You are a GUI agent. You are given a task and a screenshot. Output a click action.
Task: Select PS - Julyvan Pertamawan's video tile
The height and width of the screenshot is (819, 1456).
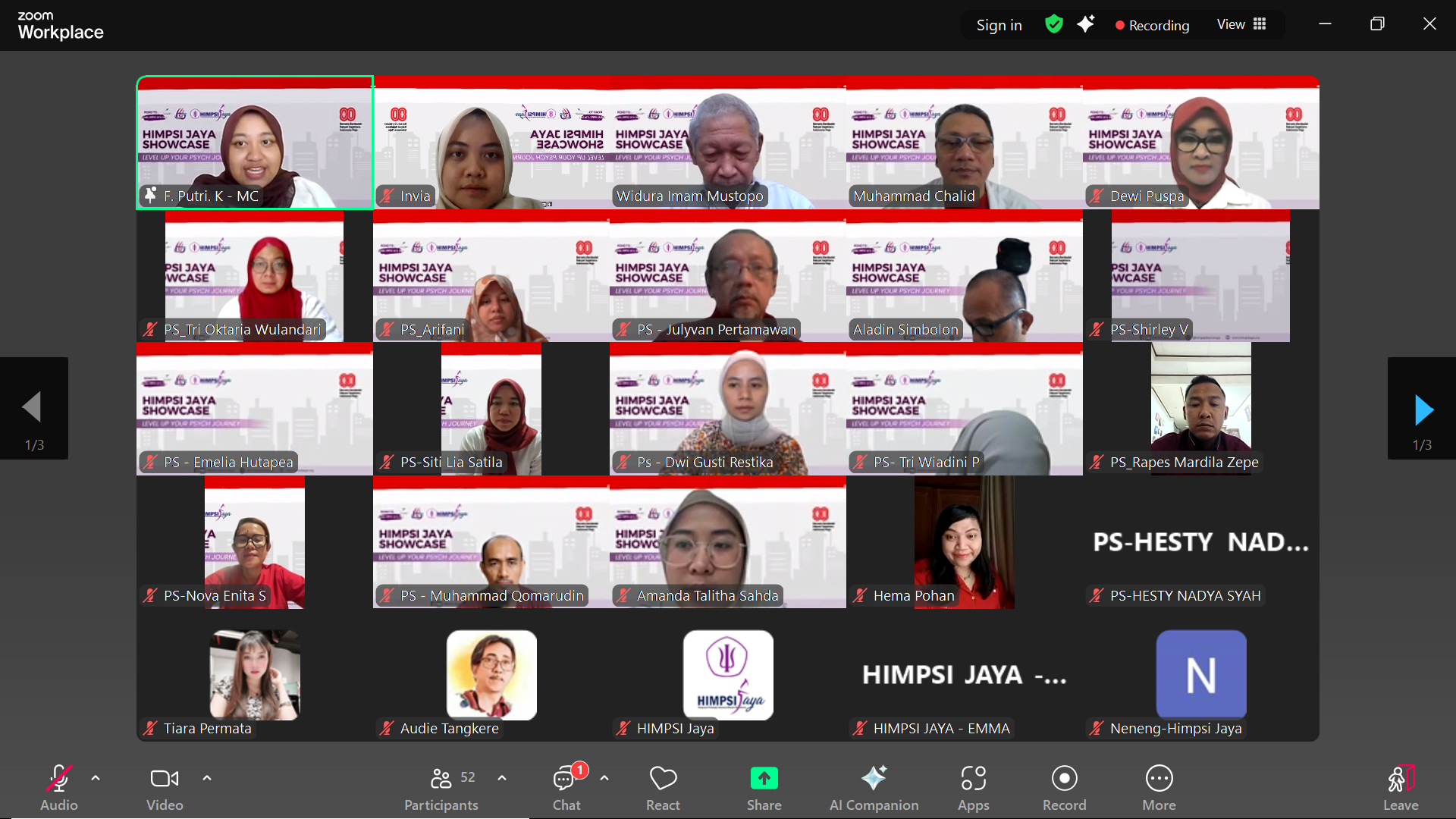(x=728, y=276)
